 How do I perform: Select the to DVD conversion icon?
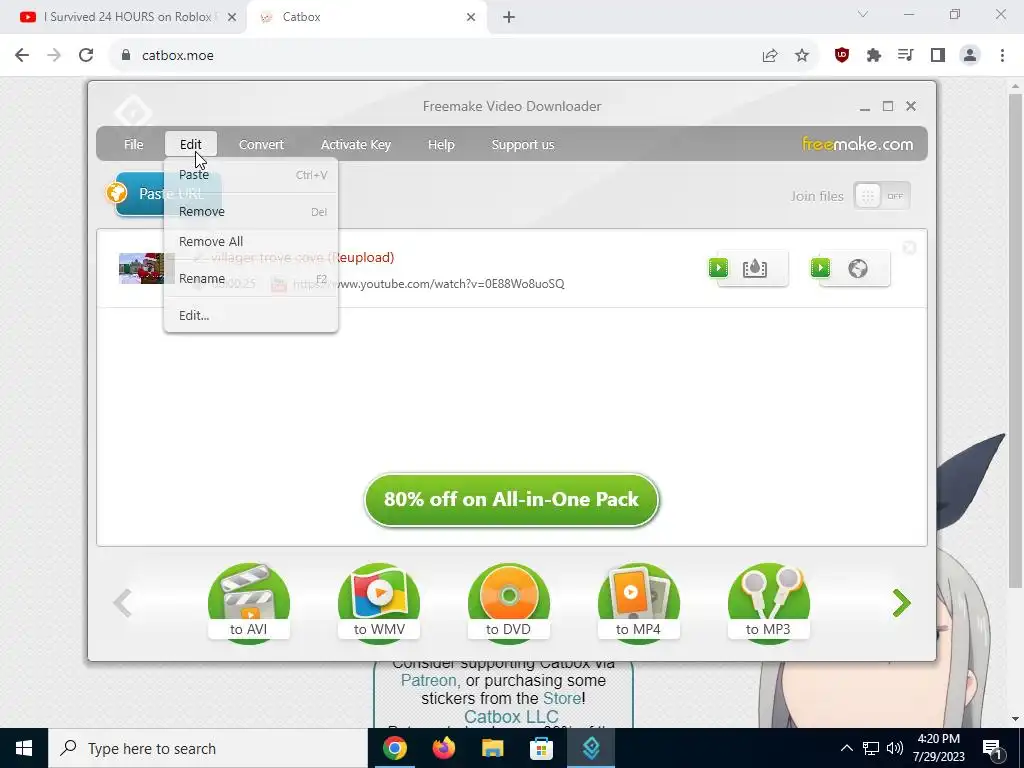pos(508,603)
